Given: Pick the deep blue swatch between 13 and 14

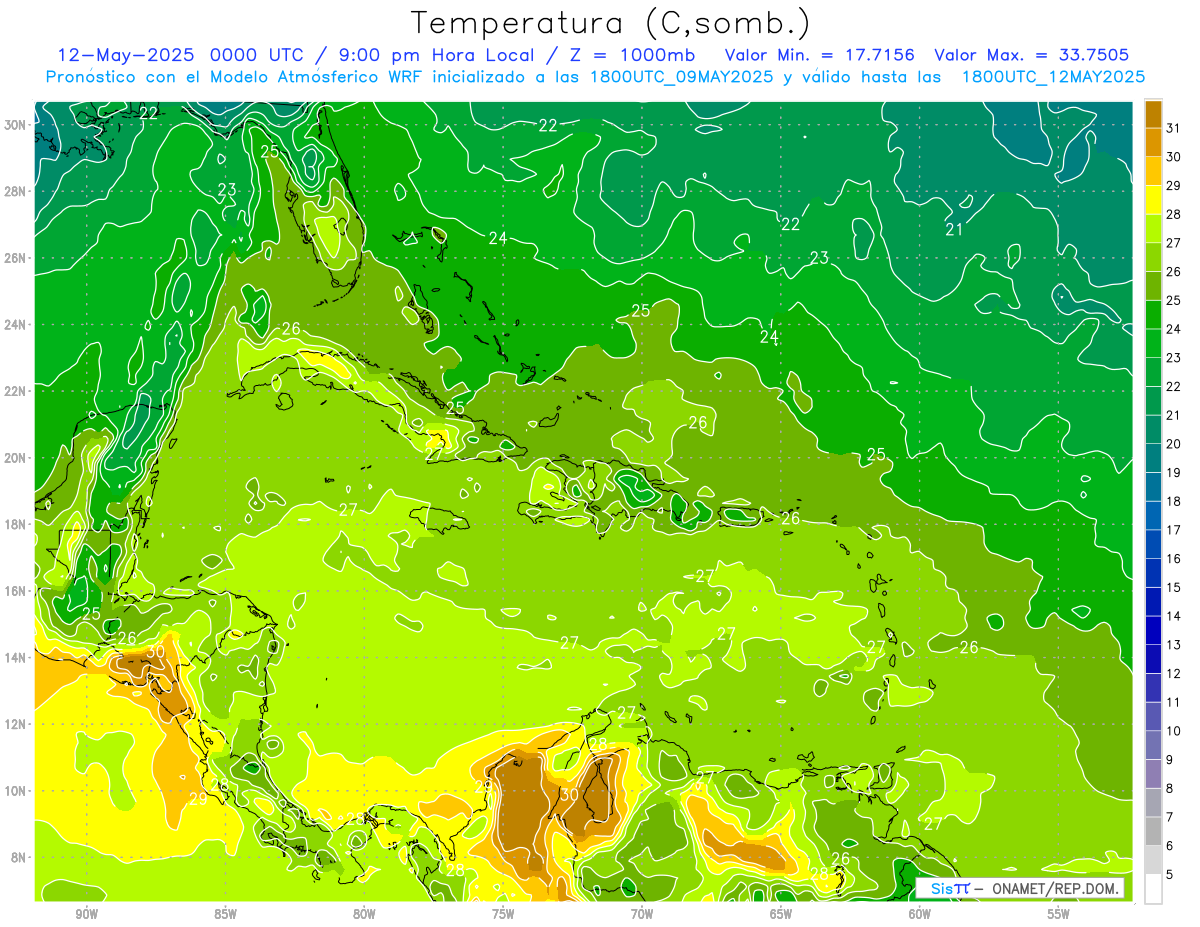Looking at the screenshot, I should 1153,631.
